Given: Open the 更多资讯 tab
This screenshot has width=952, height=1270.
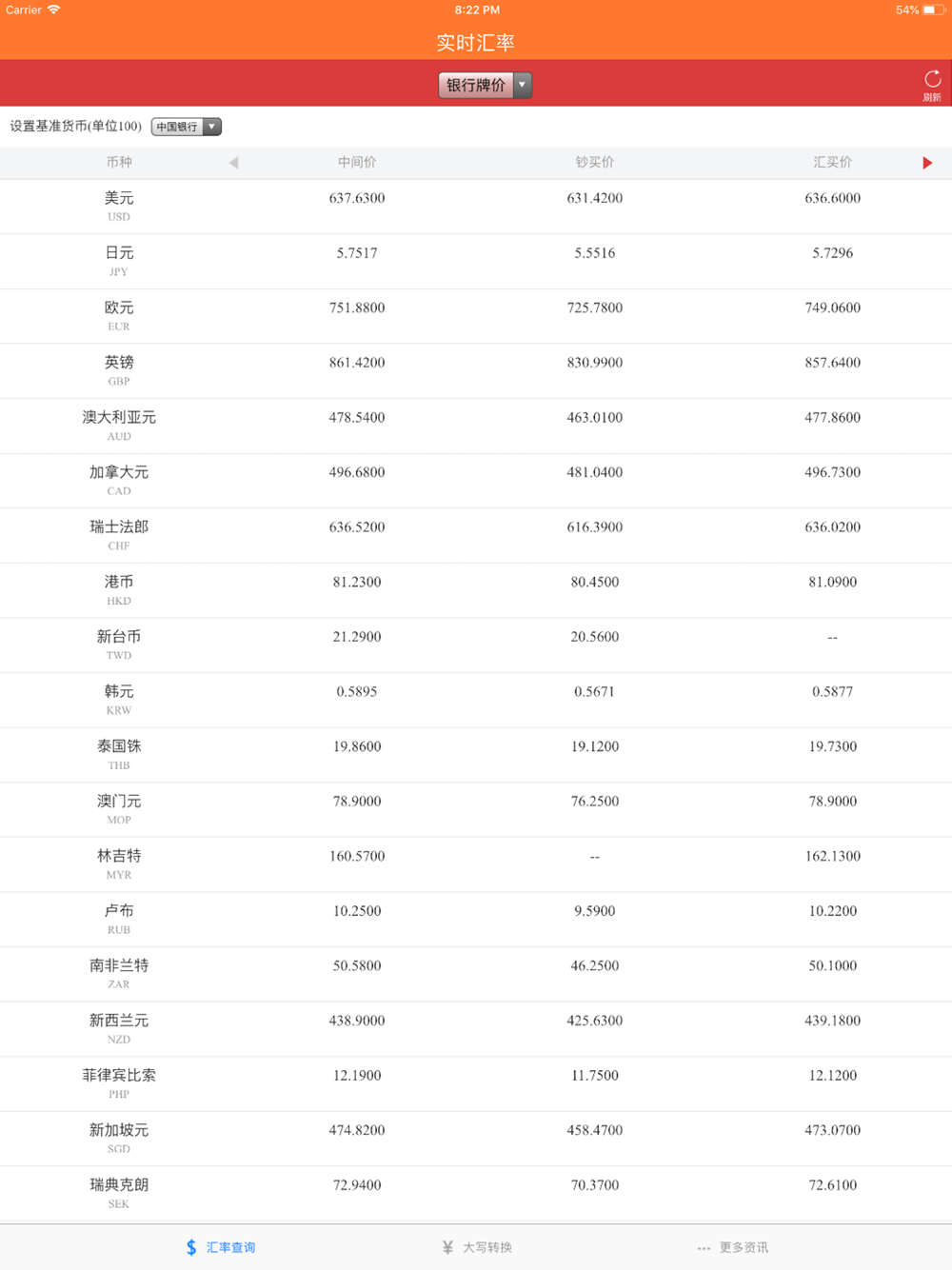Looking at the screenshot, I should coord(744,1247).
